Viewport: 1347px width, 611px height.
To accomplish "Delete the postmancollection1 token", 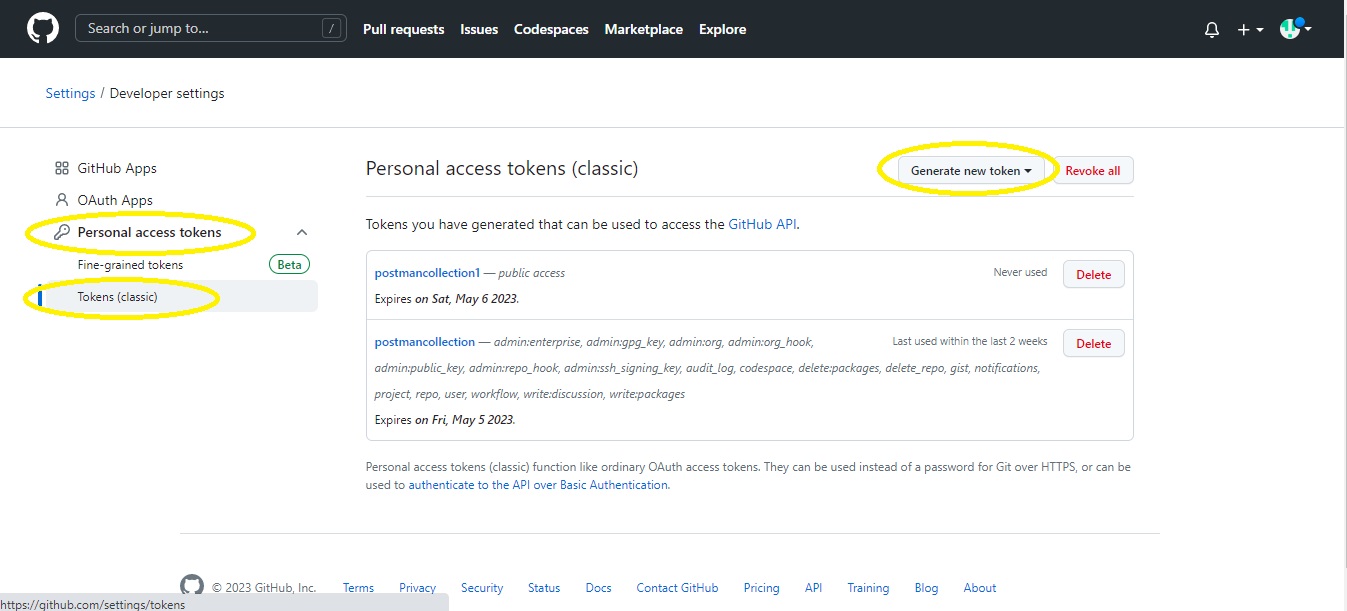I will 1093,274.
